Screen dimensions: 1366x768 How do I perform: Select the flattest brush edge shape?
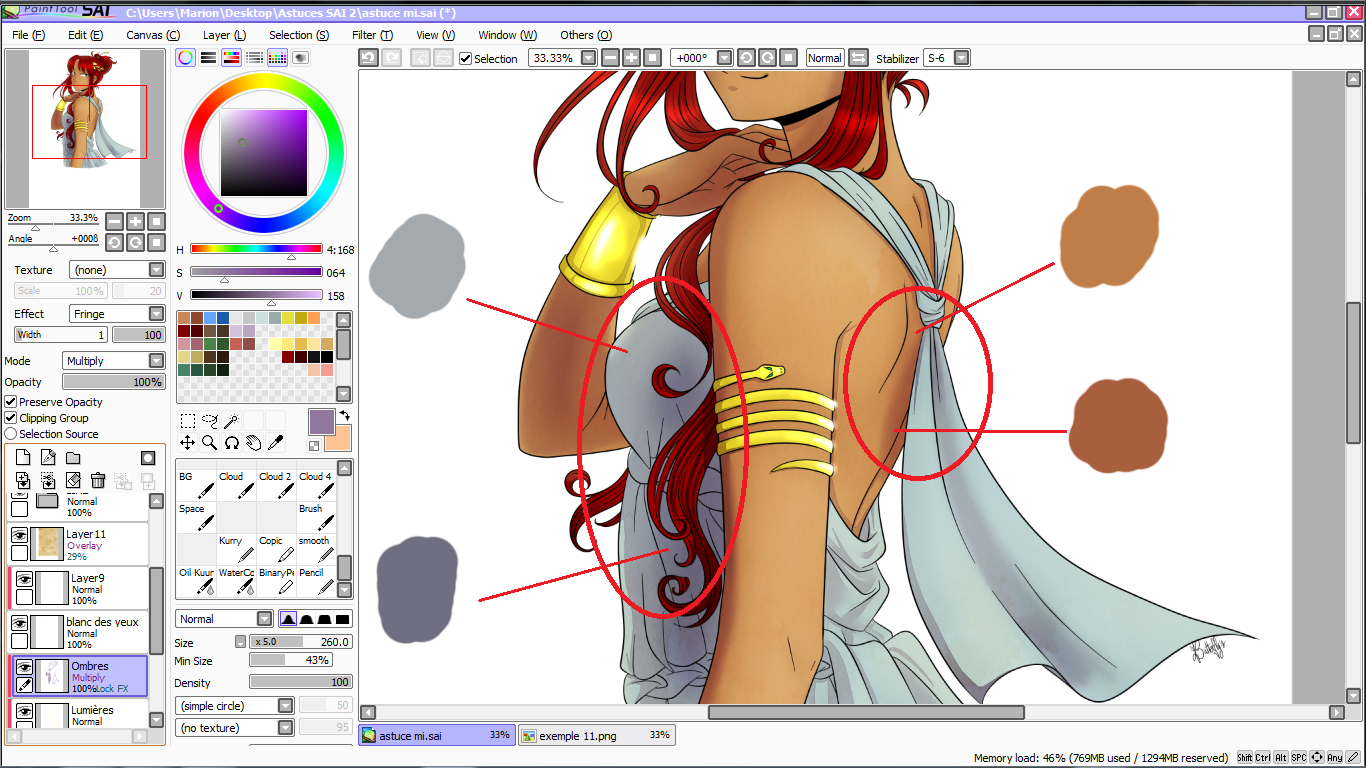[x=343, y=619]
